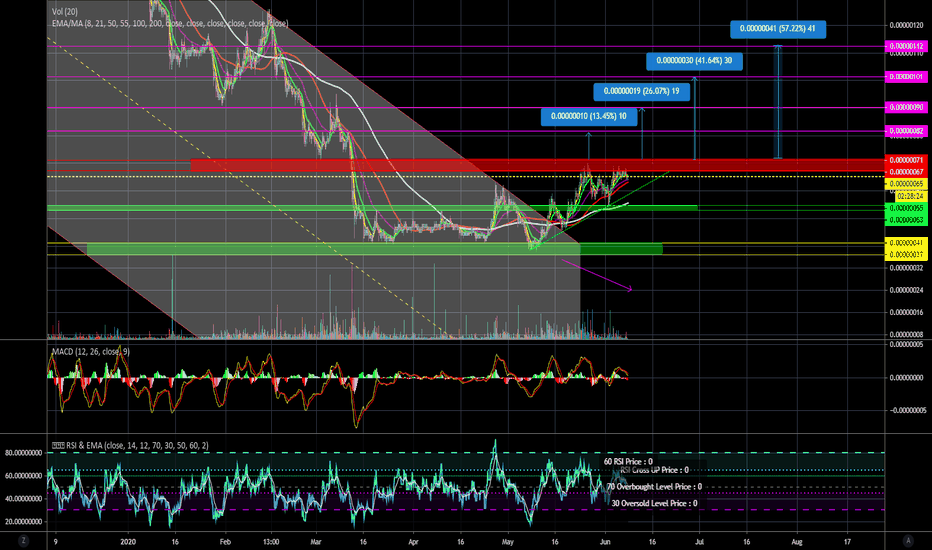Click the 17 time axis label
The image size is (932, 550).
pos(848,542)
